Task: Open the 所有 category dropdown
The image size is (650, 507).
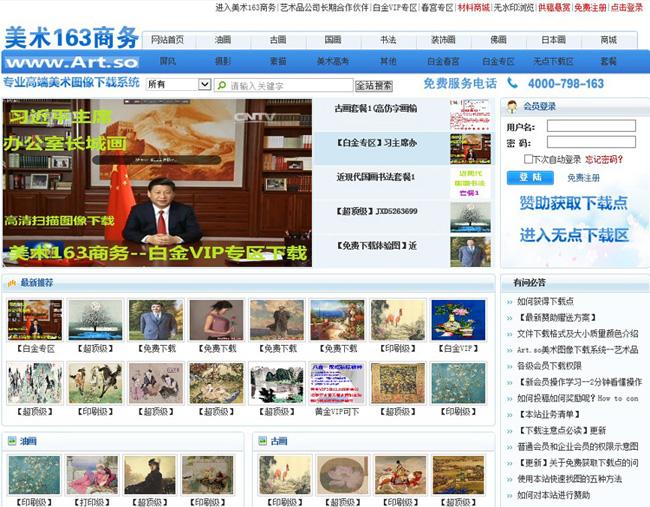Action: (179, 84)
